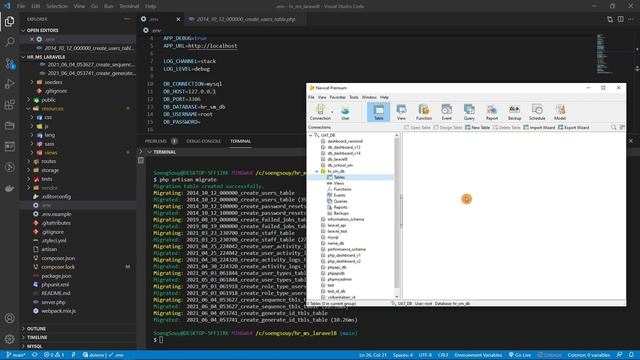Expand public folder in Explorer
The width and height of the screenshot is (640, 360).
pyautogui.click(x=29, y=100)
